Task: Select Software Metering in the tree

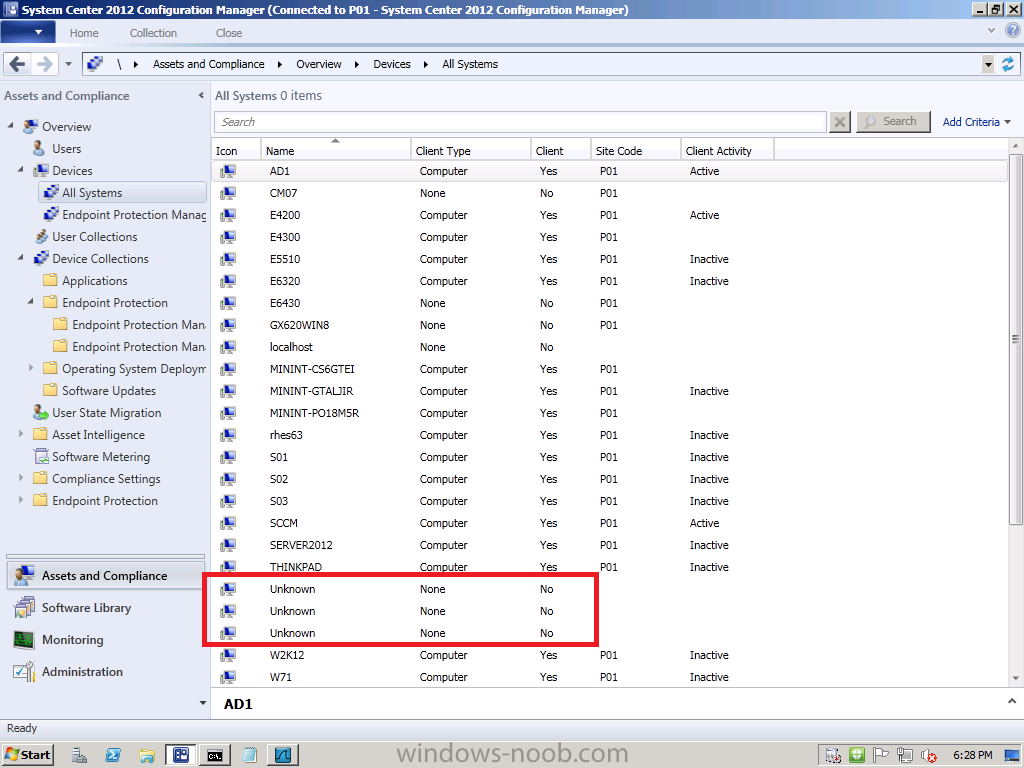Action: tap(101, 457)
